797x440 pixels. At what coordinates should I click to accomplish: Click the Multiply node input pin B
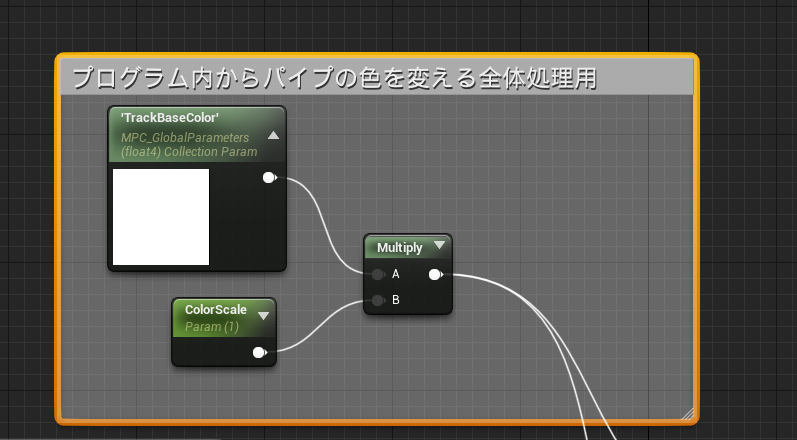click(x=377, y=300)
